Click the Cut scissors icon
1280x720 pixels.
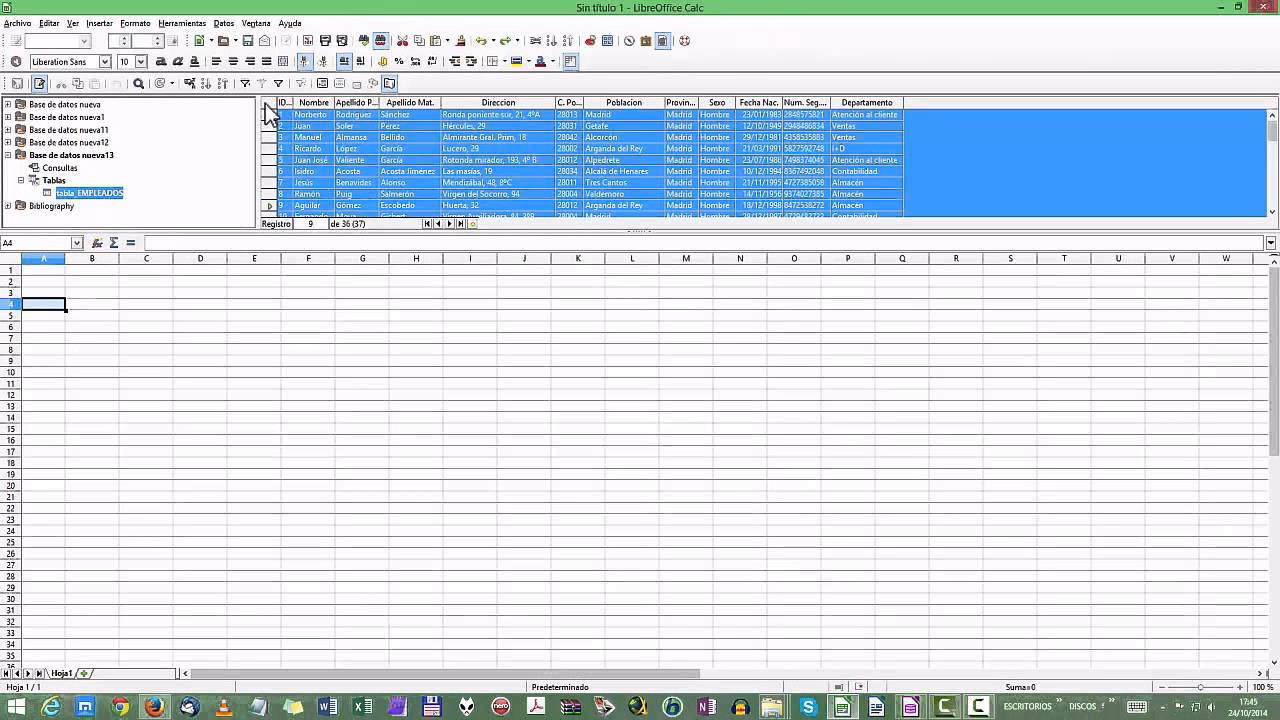[x=402, y=41]
